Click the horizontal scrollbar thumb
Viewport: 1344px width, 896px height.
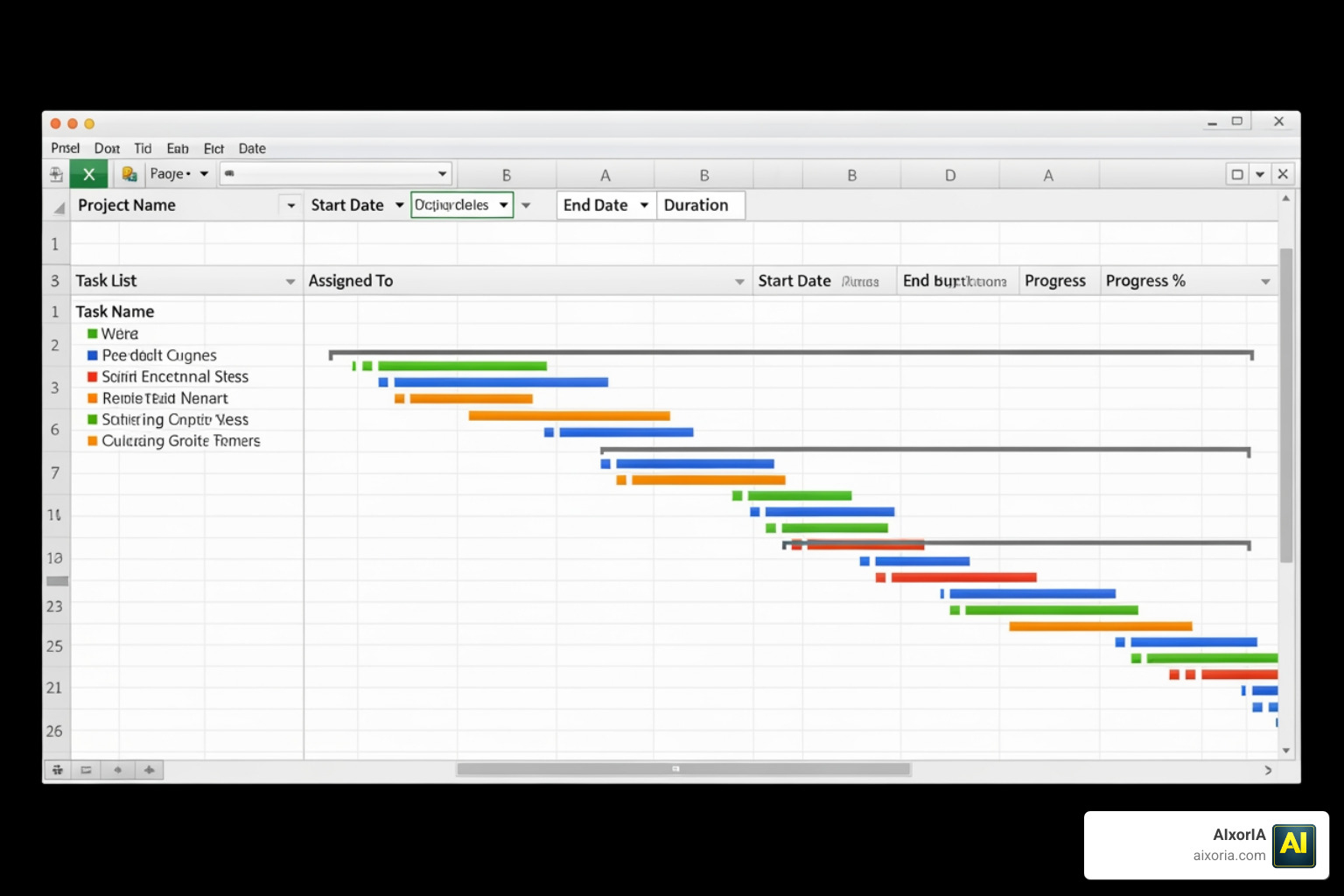pos(683,769)
